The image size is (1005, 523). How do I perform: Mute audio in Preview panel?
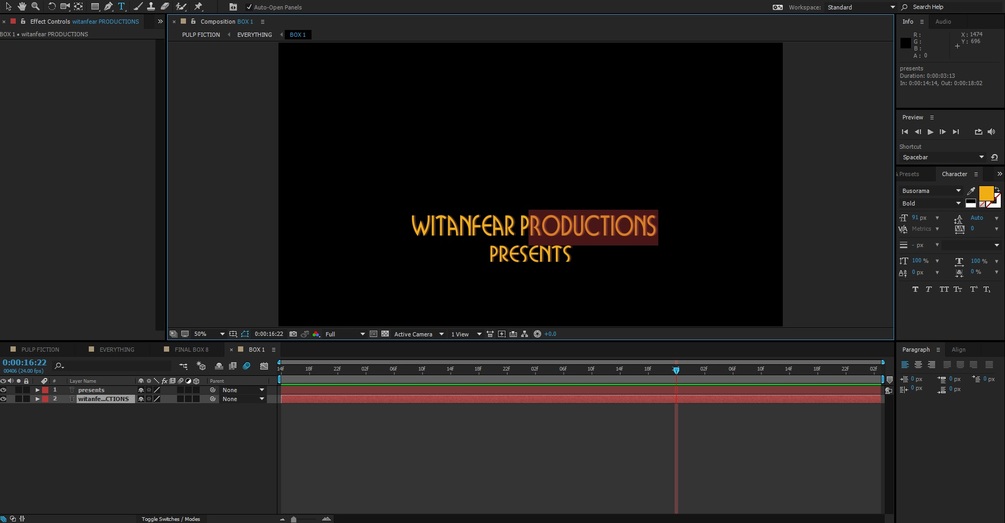992,131
